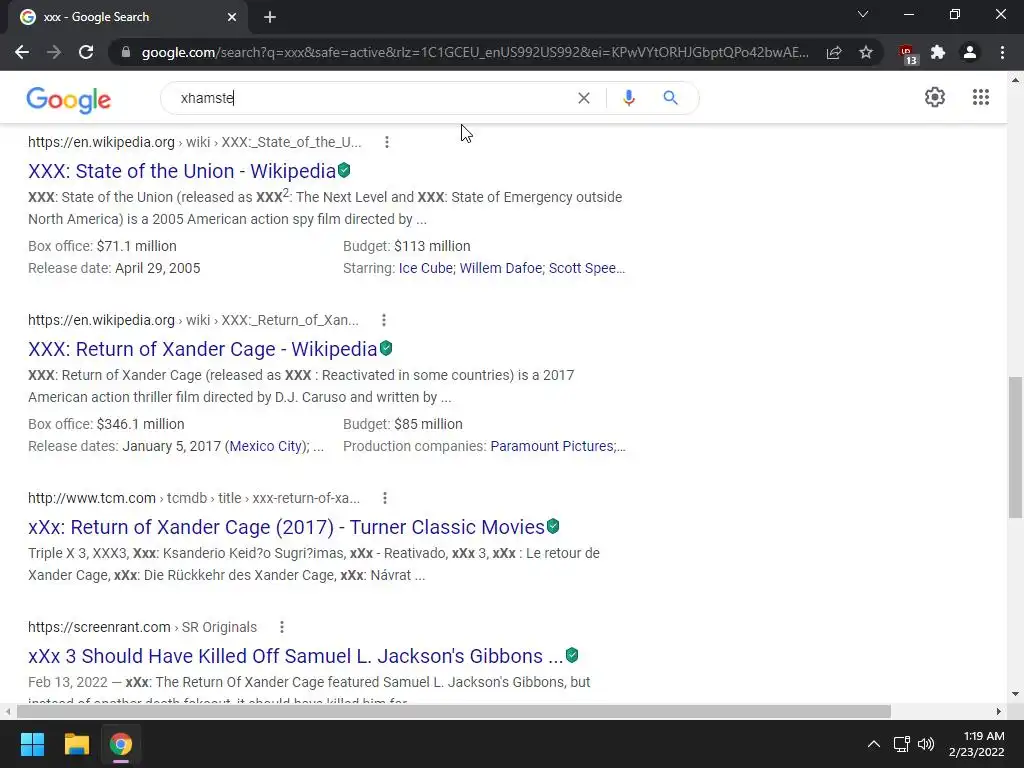Click the browser forward arrow
Viewport: 1024px width, 768px height.
[54, 52]
